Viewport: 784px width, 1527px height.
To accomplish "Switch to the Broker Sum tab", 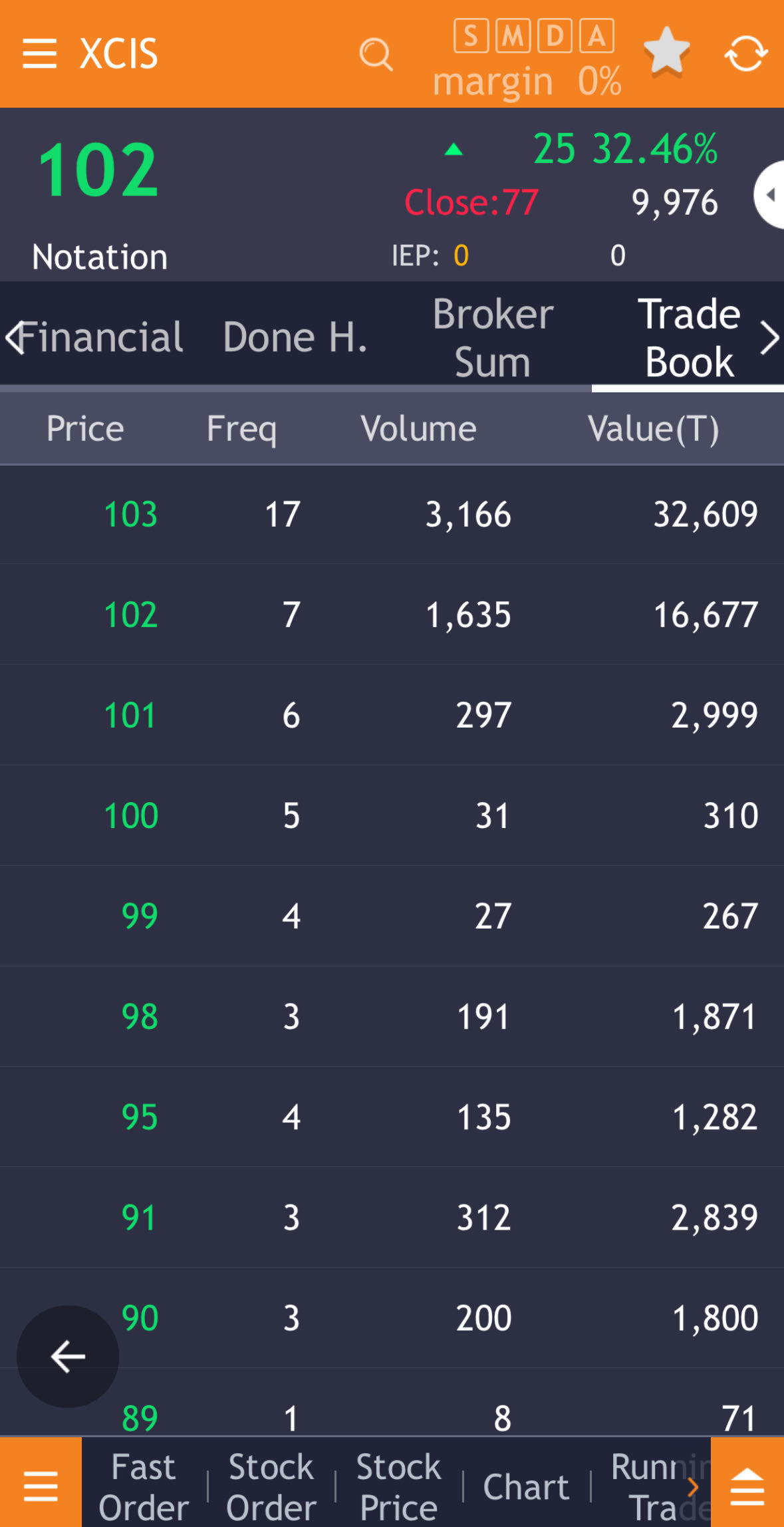I will [493, 338].
